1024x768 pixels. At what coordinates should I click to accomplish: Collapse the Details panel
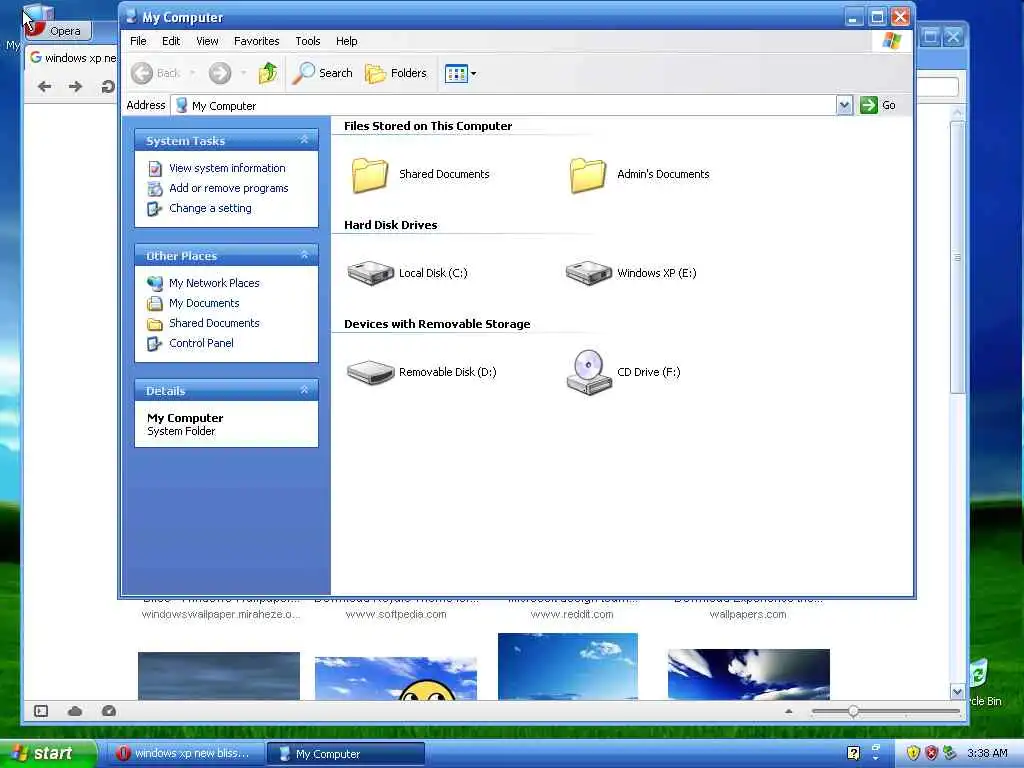pyautogui.click(x=304, y=390)
